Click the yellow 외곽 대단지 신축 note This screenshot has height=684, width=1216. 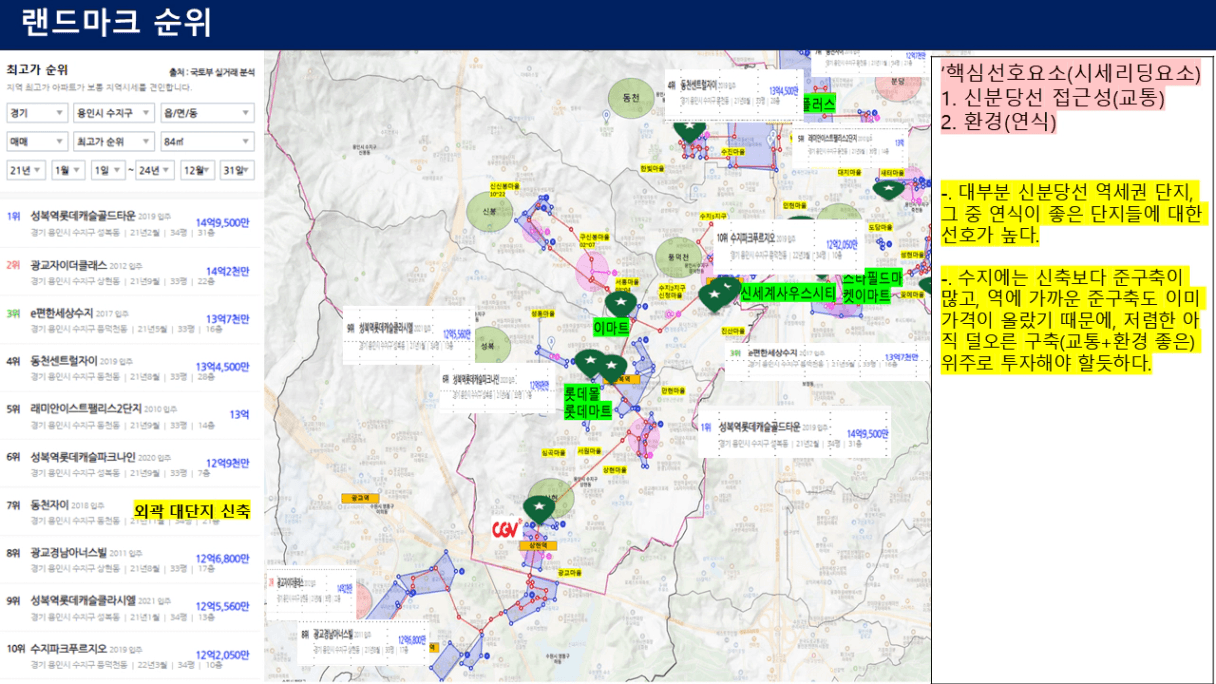coord(191,511)
